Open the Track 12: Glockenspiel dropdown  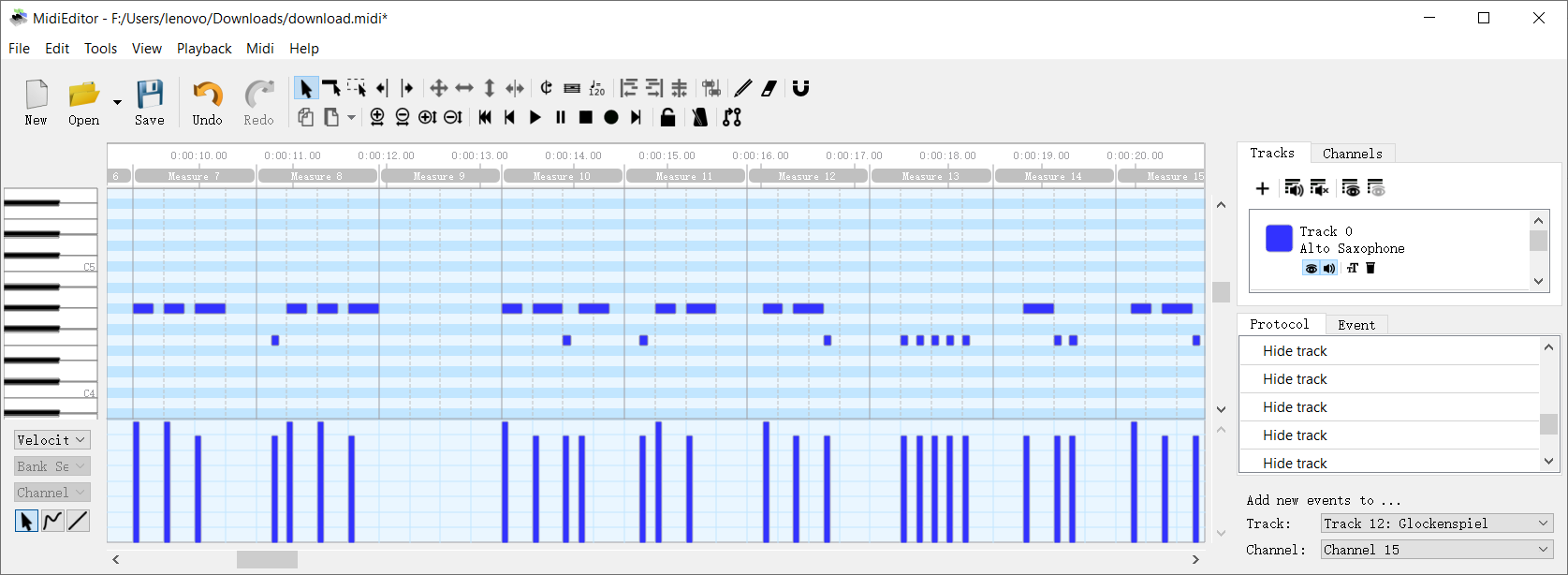(1436, 523)
